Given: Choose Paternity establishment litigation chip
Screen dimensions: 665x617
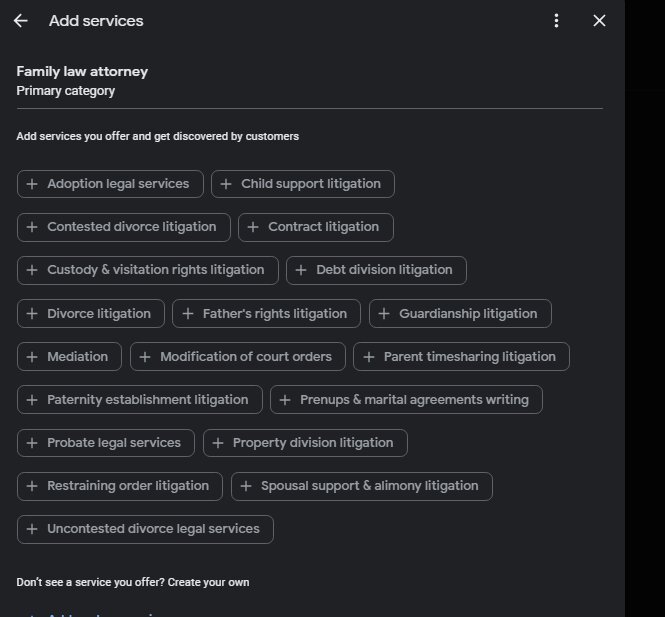Looking at the screenshot, I should click(x=140, y=400).
